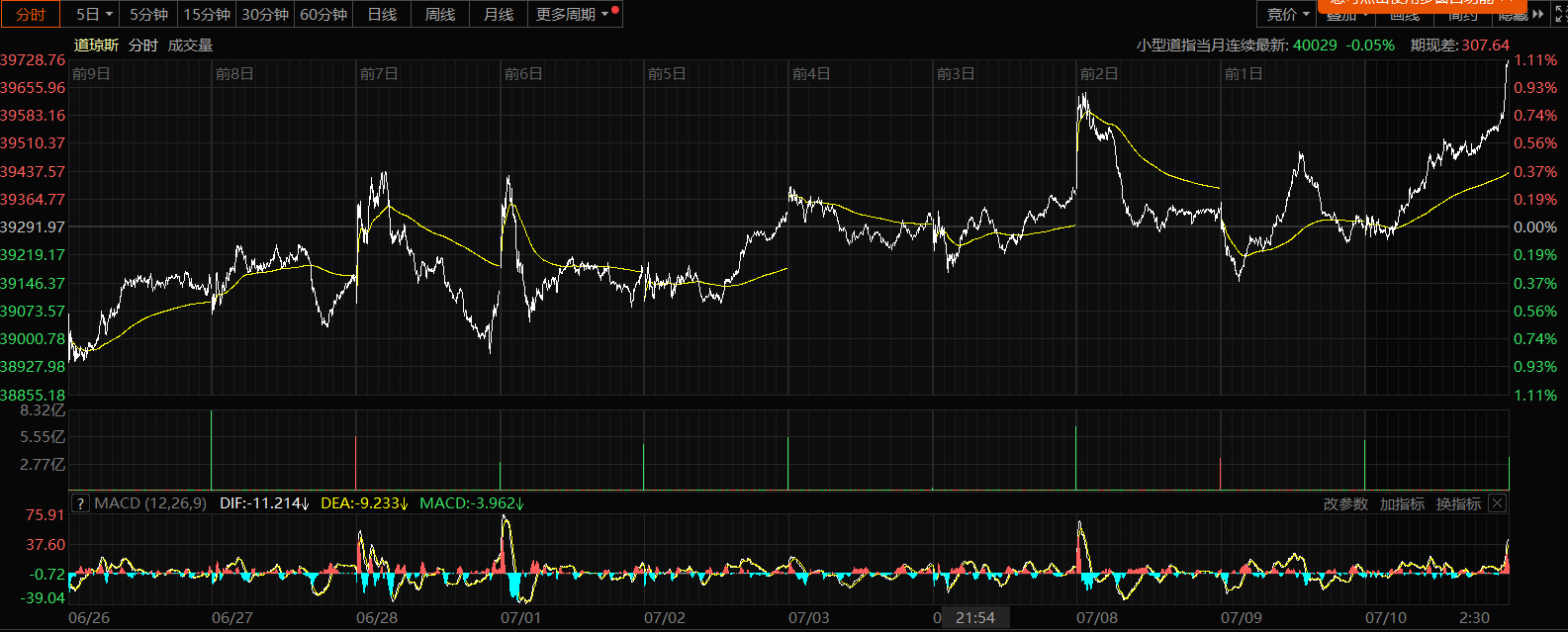
Task: Show the 日线 daily chart
Action: (x=382, y=14)
